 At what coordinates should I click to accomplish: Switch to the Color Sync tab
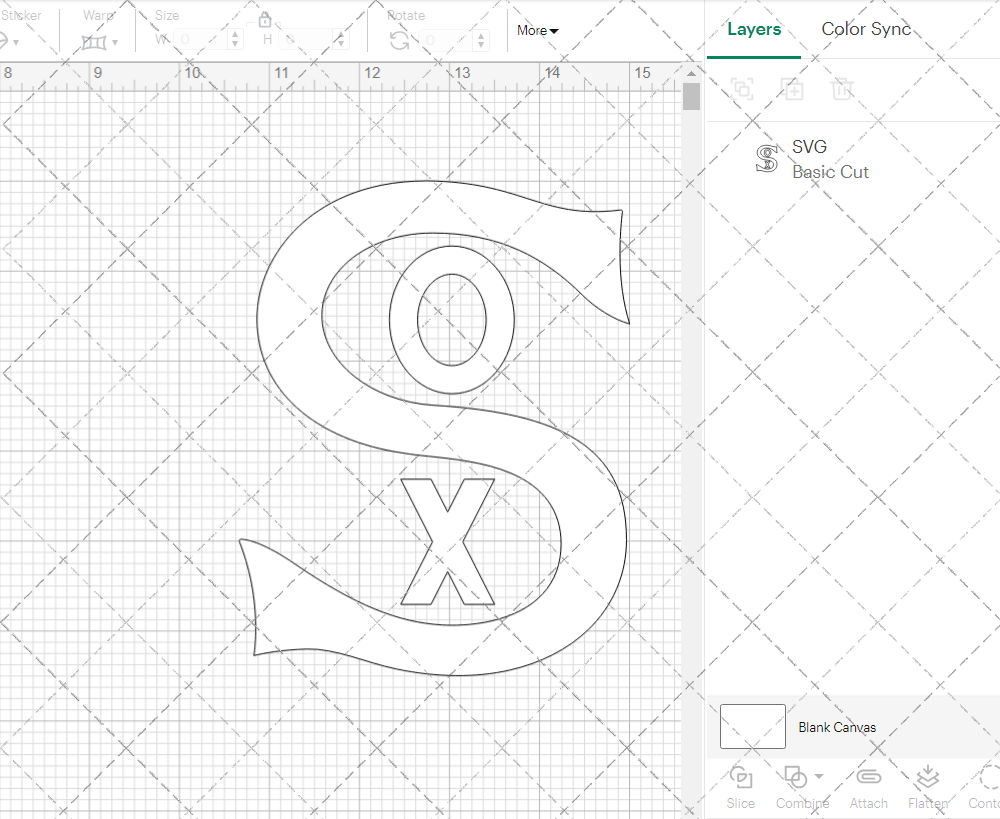[866, 29]
